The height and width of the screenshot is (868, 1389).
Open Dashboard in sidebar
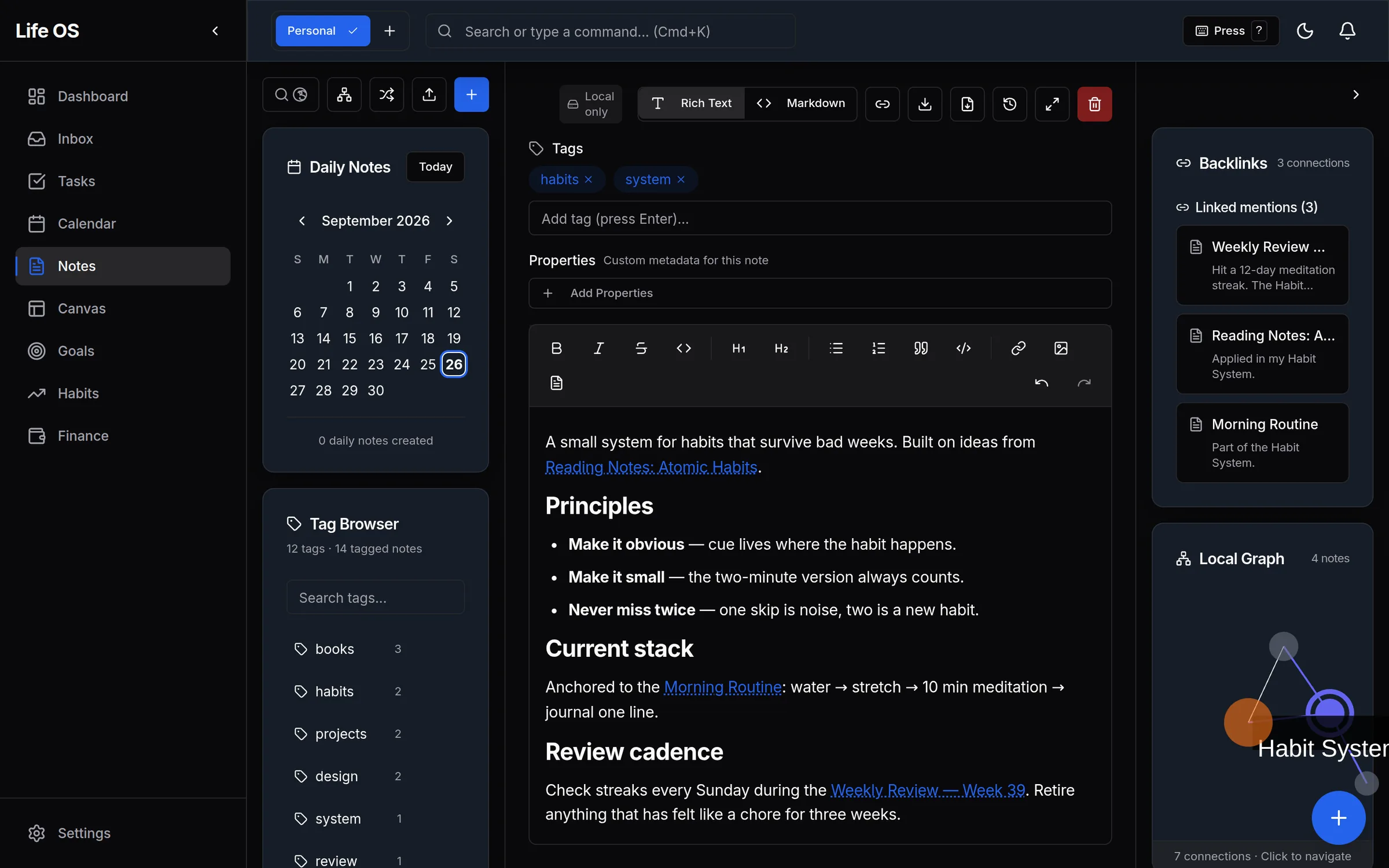pos(123,96)
